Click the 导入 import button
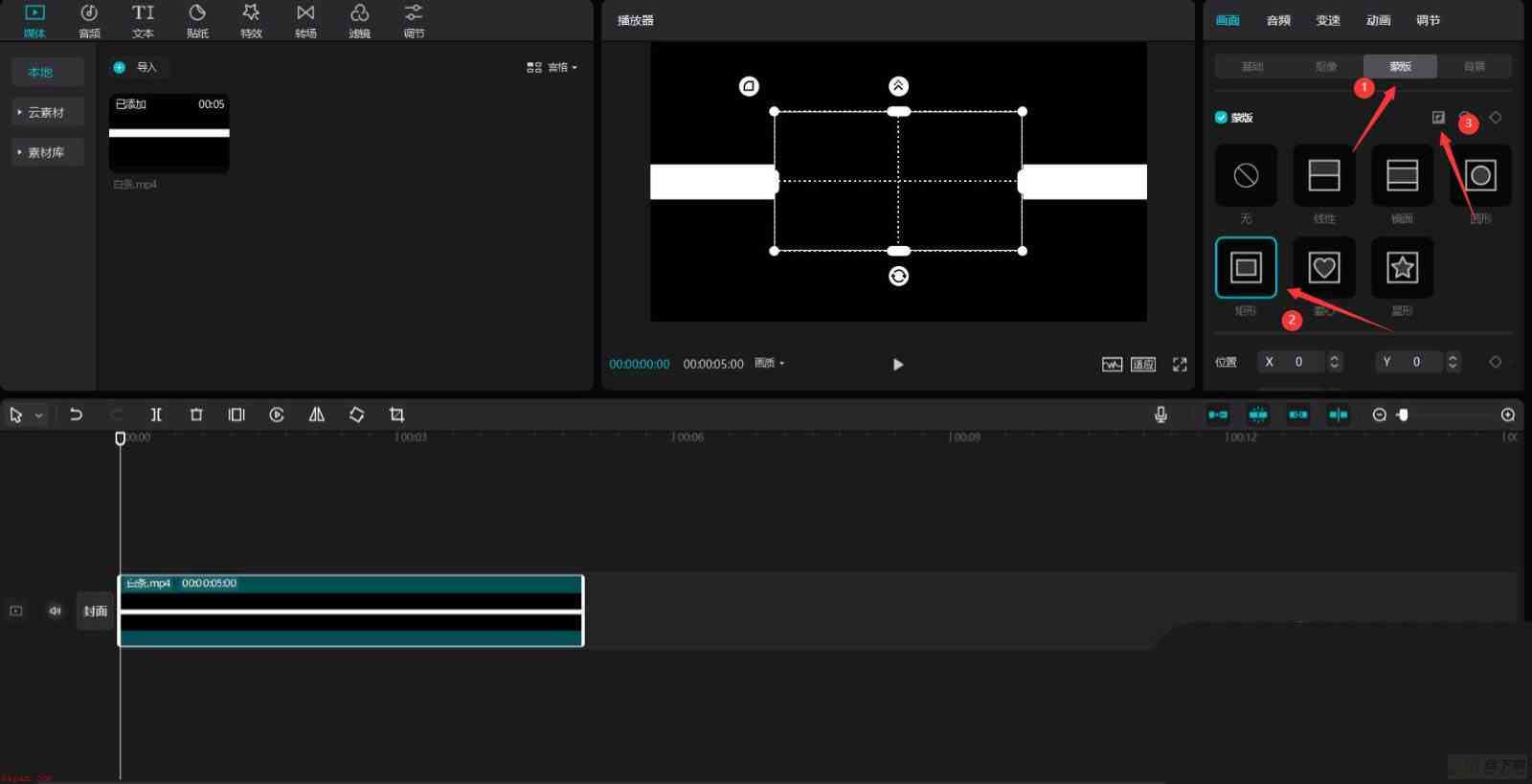 click(x=137, y=67)
